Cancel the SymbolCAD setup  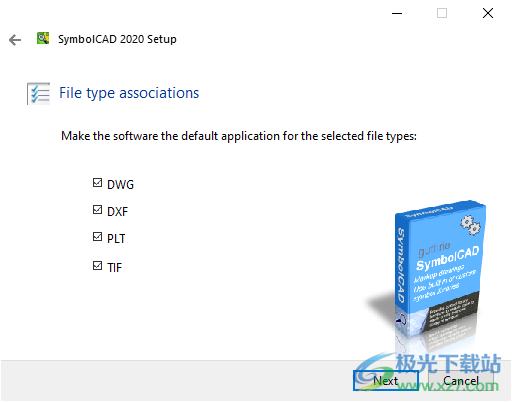[461, 380]
